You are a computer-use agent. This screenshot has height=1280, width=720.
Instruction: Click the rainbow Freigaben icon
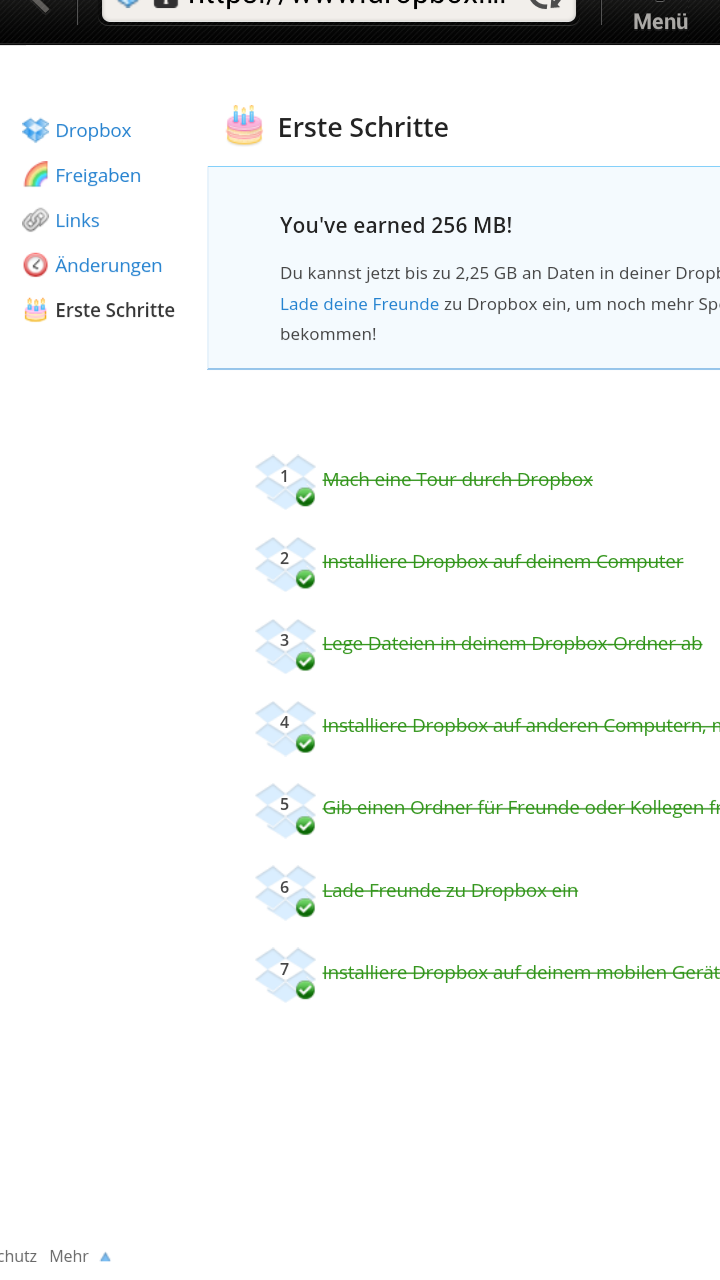point(35,175)
